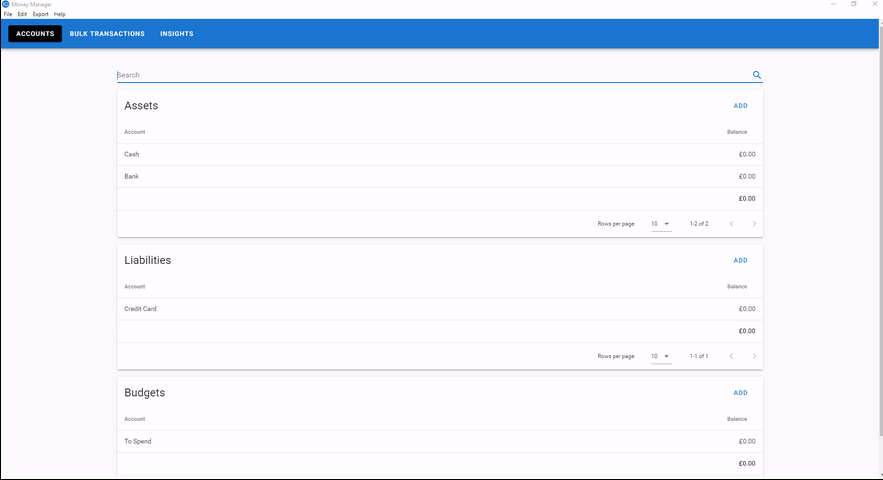Click the Account column header in Liabilities

pyautogui.click(x=135, y=287)
